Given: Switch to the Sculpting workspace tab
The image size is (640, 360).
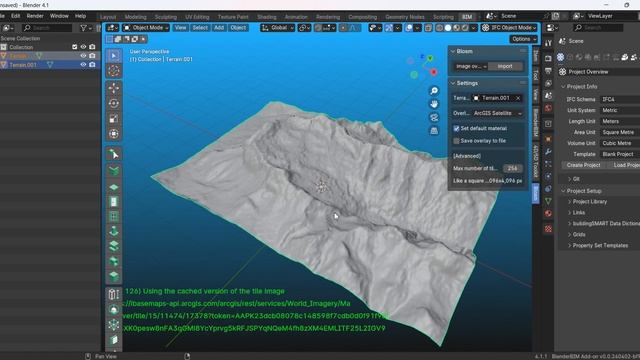Looking at the screenshot, I should point(166,17).
